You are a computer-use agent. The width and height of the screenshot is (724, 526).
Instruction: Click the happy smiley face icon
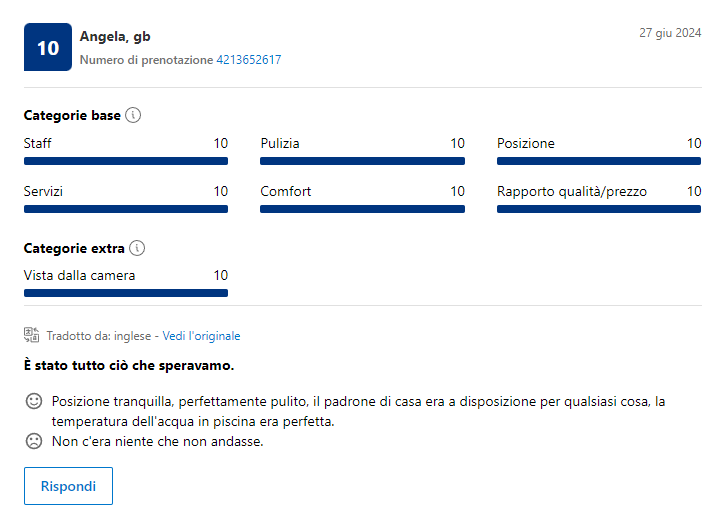click(33, 401)
